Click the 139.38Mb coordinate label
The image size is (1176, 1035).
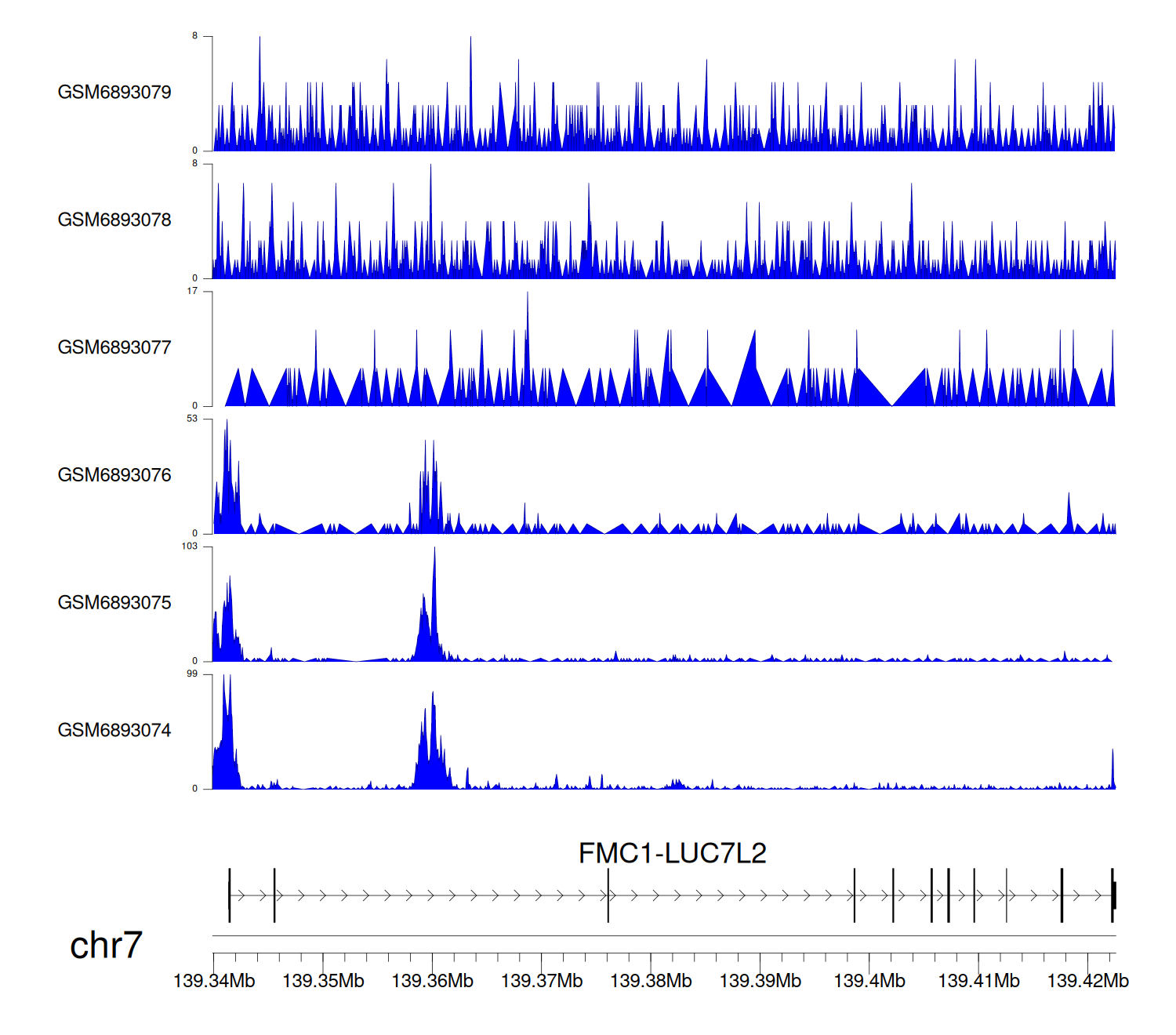(x=651, y=981)
